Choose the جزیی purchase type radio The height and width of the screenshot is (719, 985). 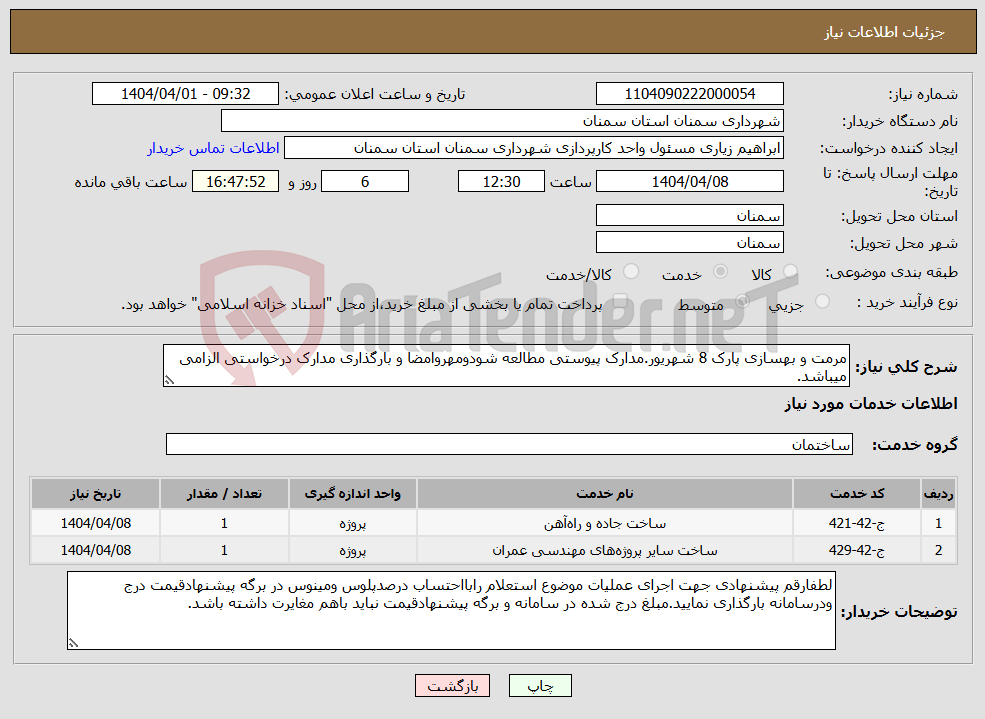point(822,301)
